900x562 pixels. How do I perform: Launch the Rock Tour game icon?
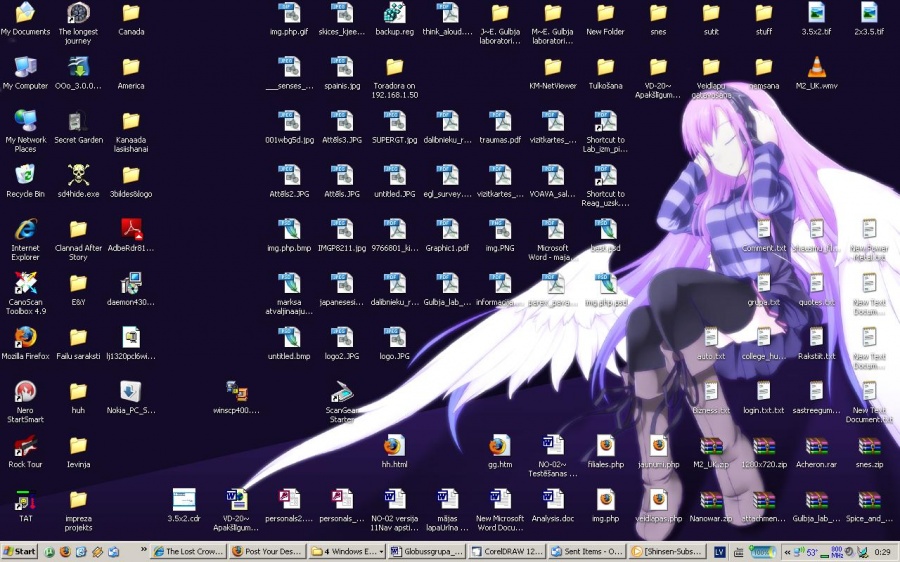25,451
